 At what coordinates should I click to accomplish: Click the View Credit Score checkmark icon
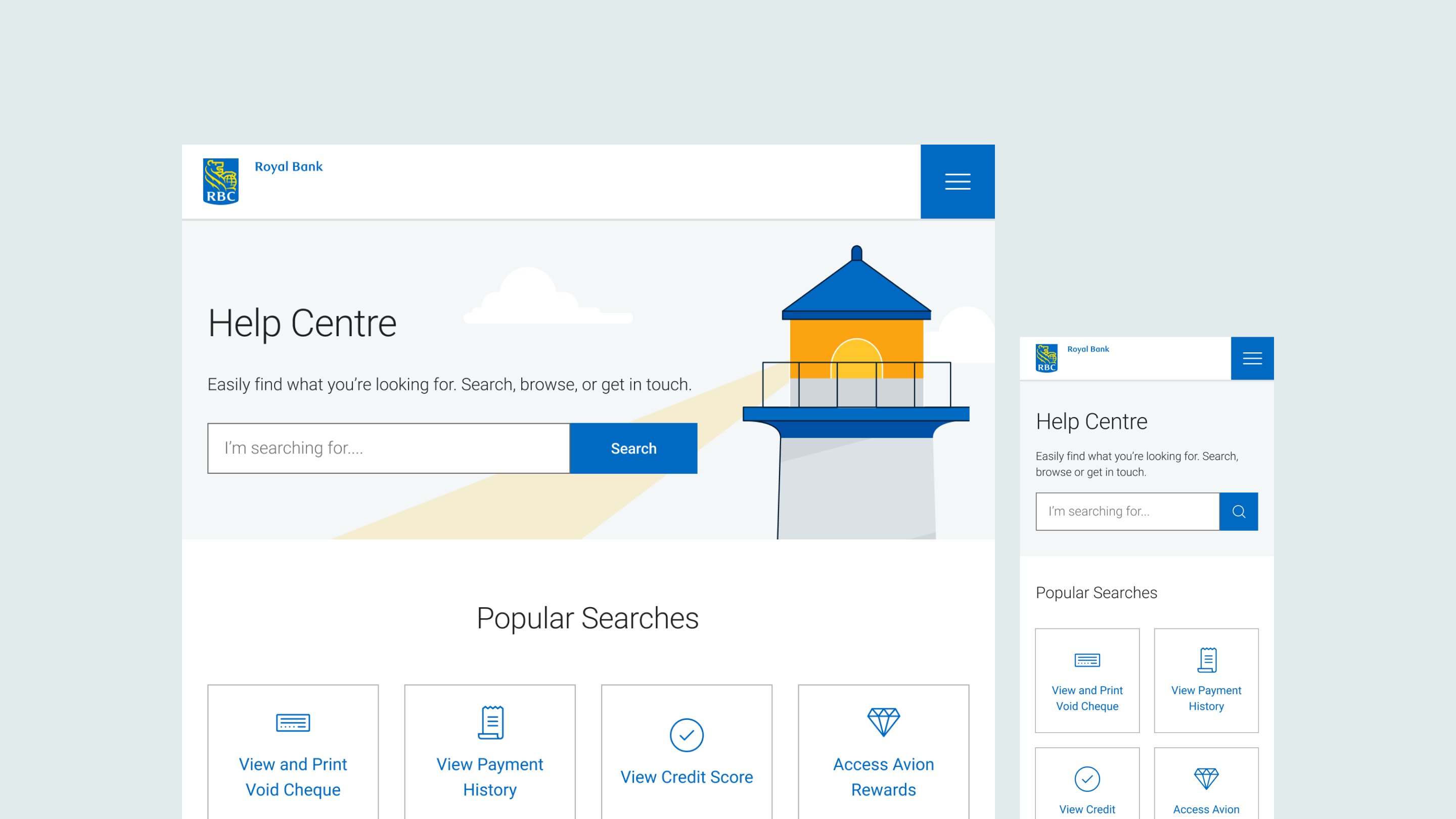tap(686, 735)
